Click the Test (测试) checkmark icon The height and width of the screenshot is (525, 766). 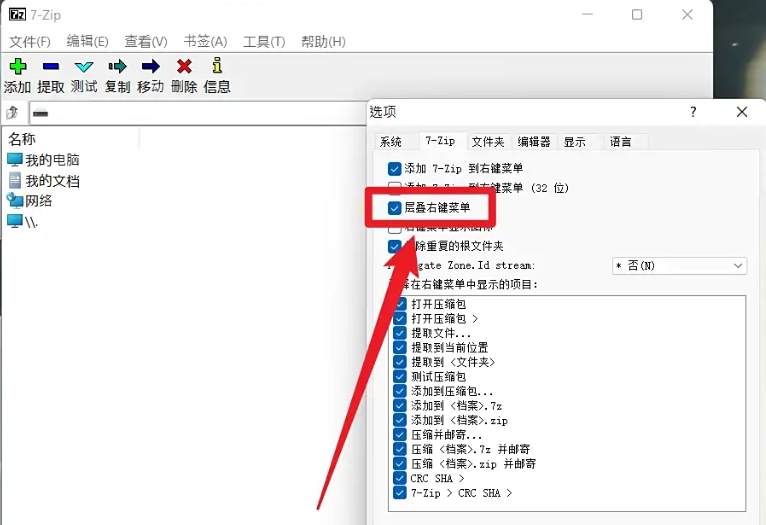coord(84,66)
